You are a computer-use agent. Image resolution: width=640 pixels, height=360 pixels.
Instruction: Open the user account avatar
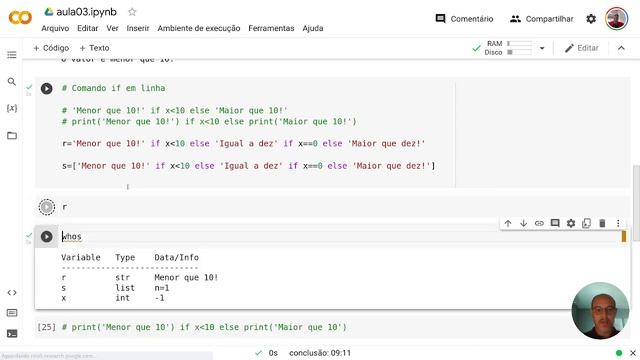(x=616, y=18)
